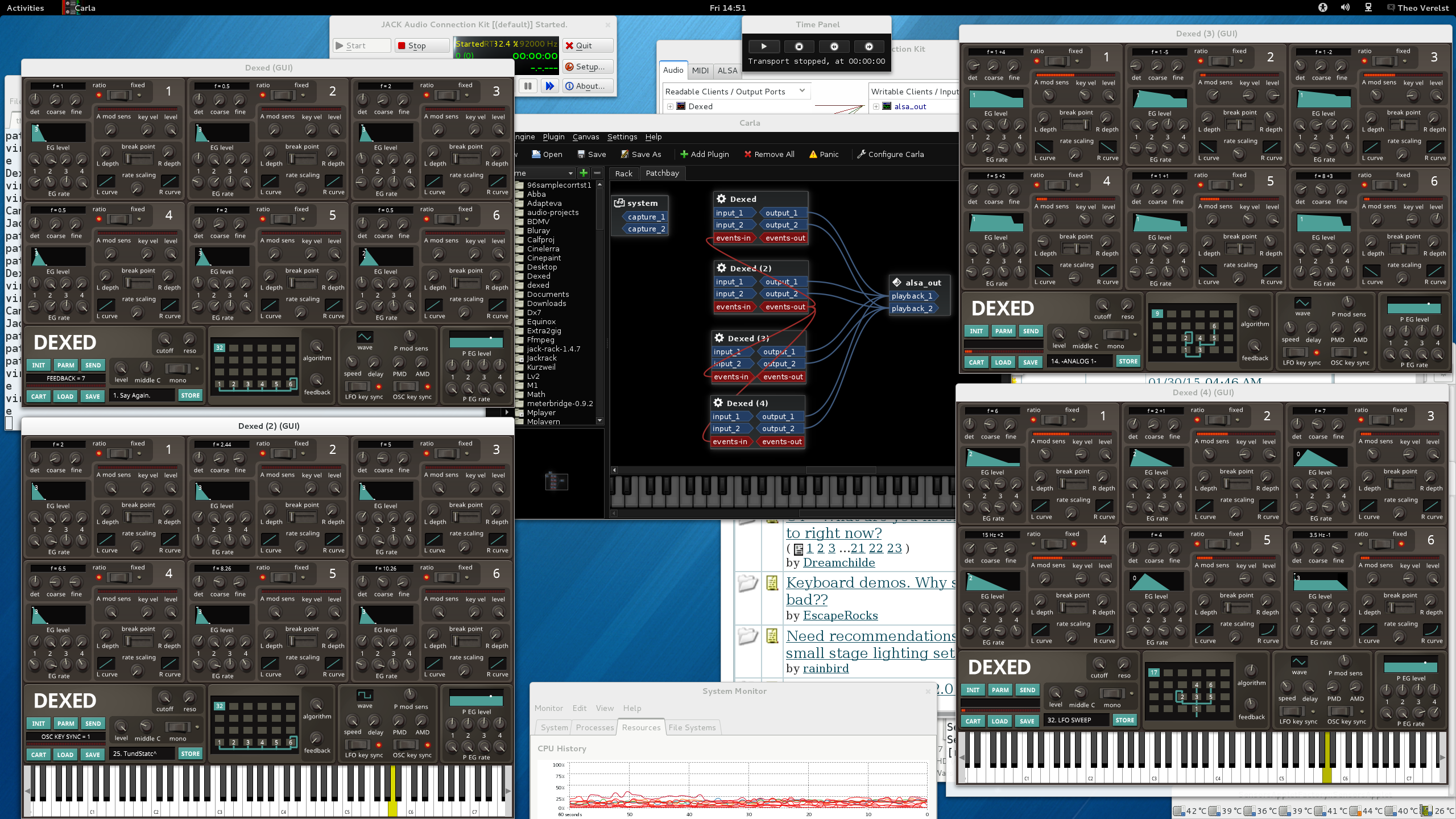Click the JACK transport pause icon
The width and height of the screenshot is (1456, 819).
[x=528, y=86]
